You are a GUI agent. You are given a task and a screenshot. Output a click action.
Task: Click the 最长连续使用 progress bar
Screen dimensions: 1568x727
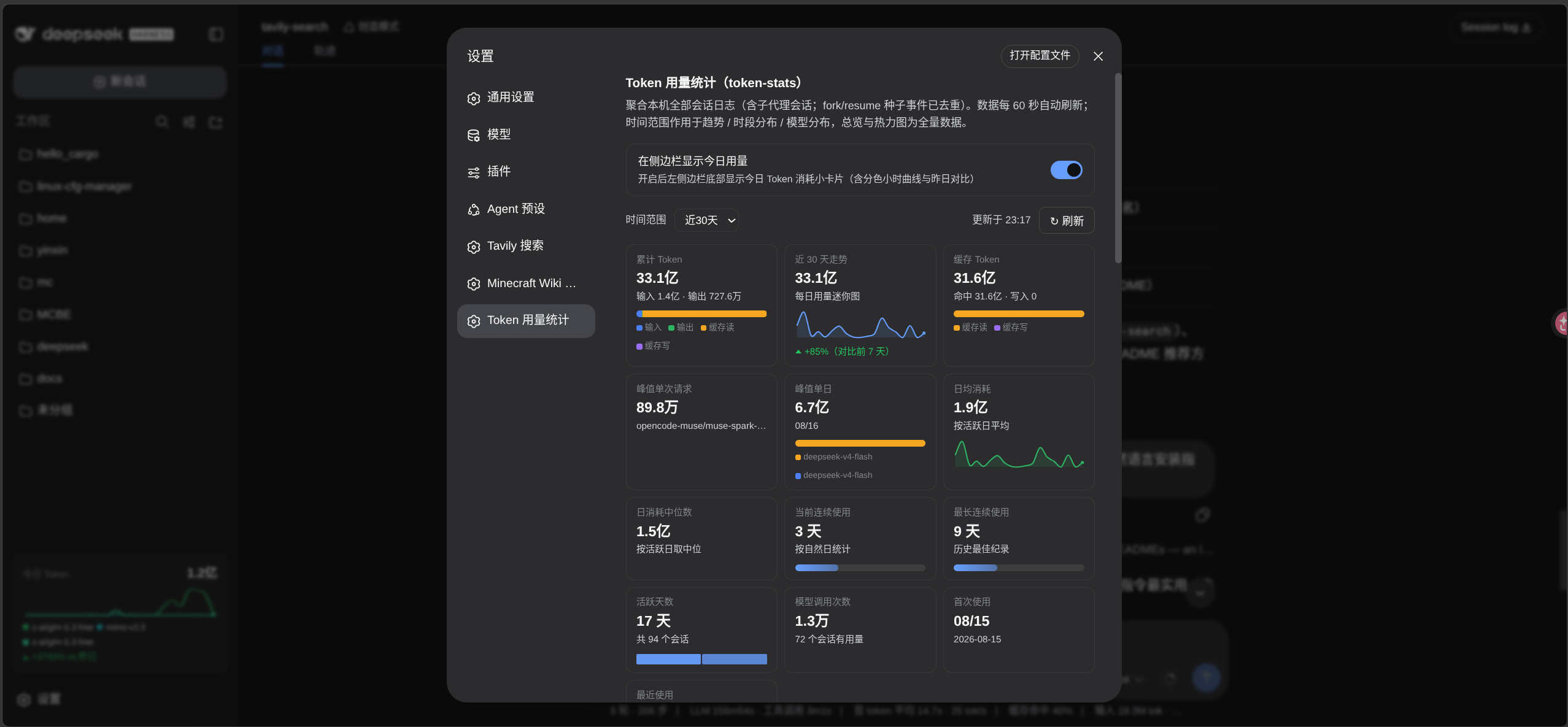1018,568
